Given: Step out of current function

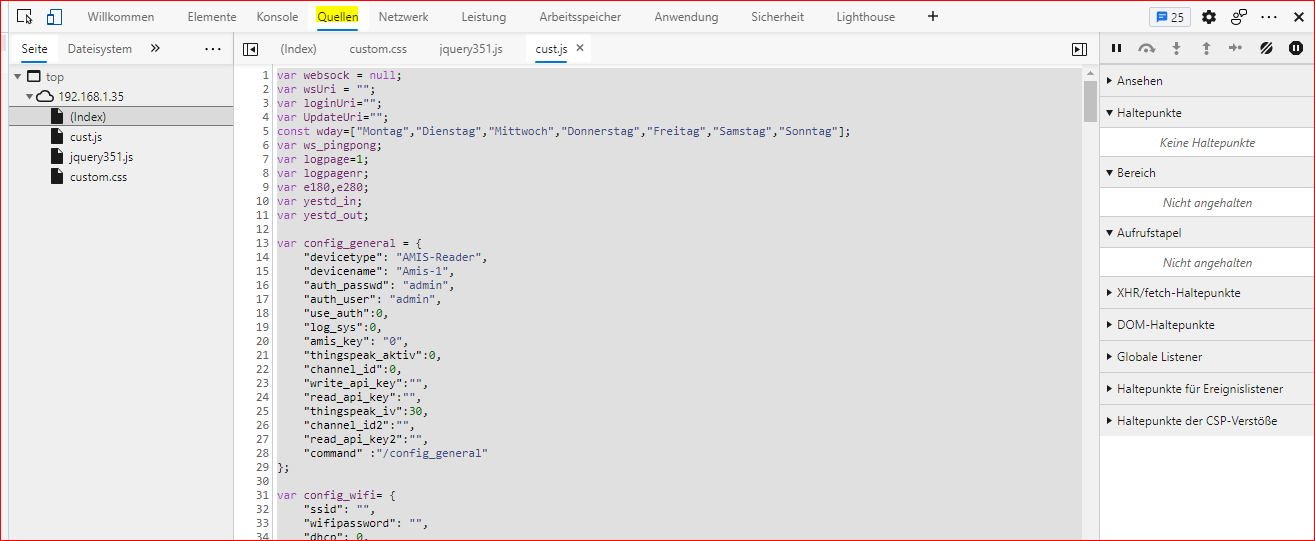Looking at the screenshot, I should pos(1206,48).
